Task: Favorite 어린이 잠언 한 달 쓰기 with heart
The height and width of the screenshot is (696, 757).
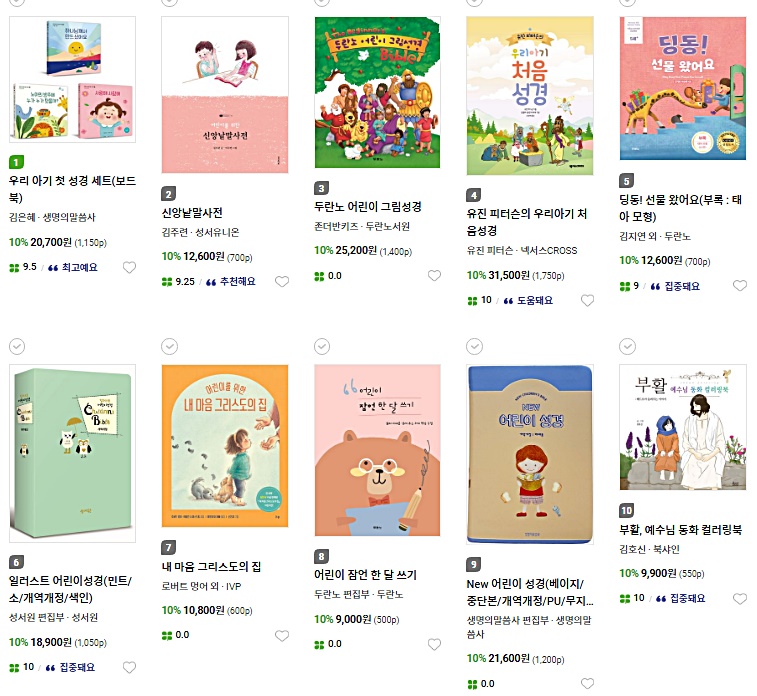Action: (435, 644)
